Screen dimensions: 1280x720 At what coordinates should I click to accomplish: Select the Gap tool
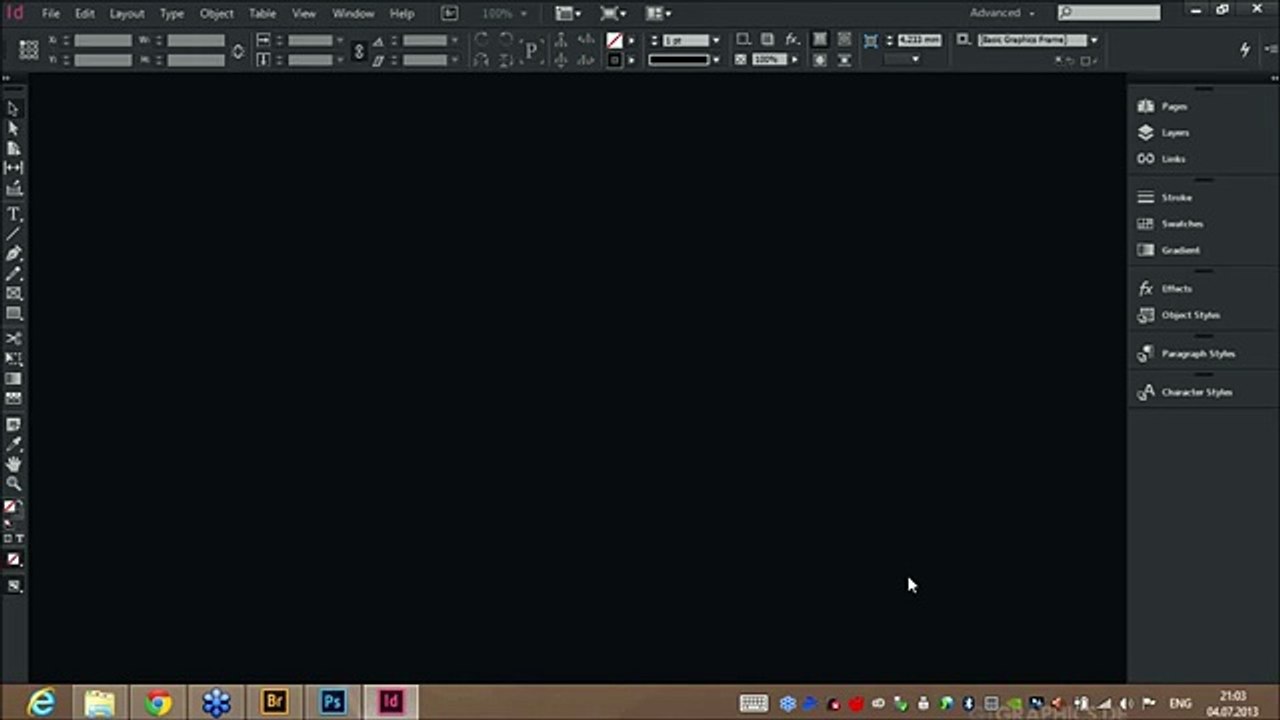point(13,168)
